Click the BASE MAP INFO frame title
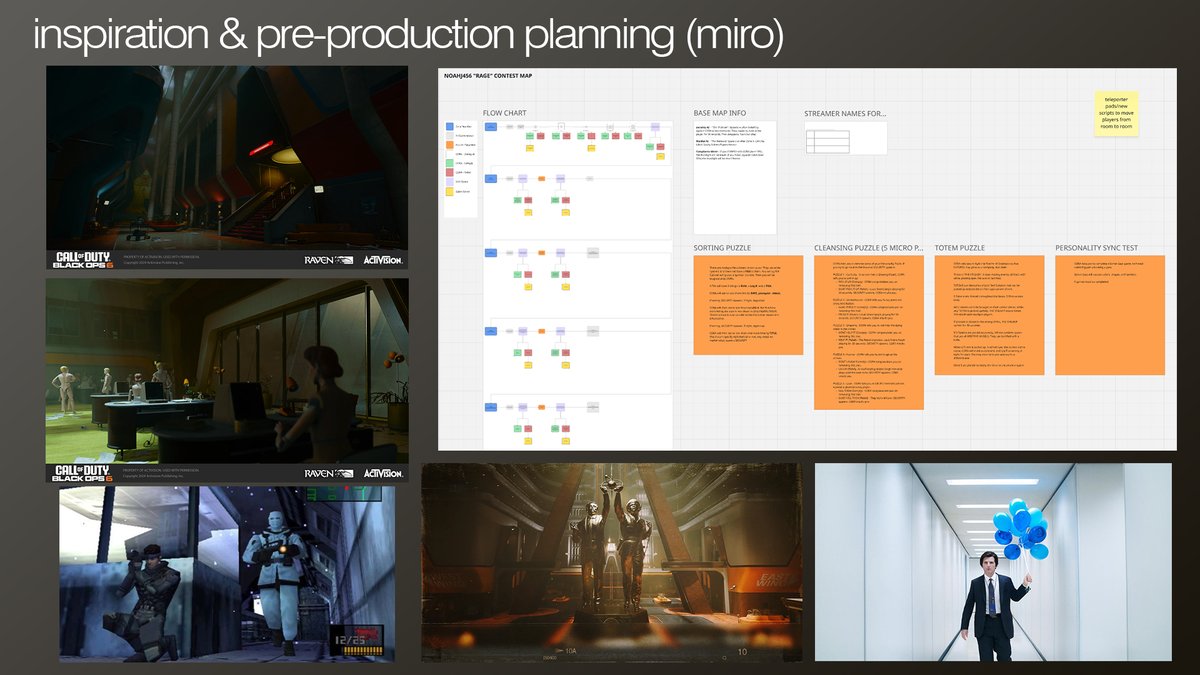This screenshot has height=675, width=1200. tap(720, 113)
